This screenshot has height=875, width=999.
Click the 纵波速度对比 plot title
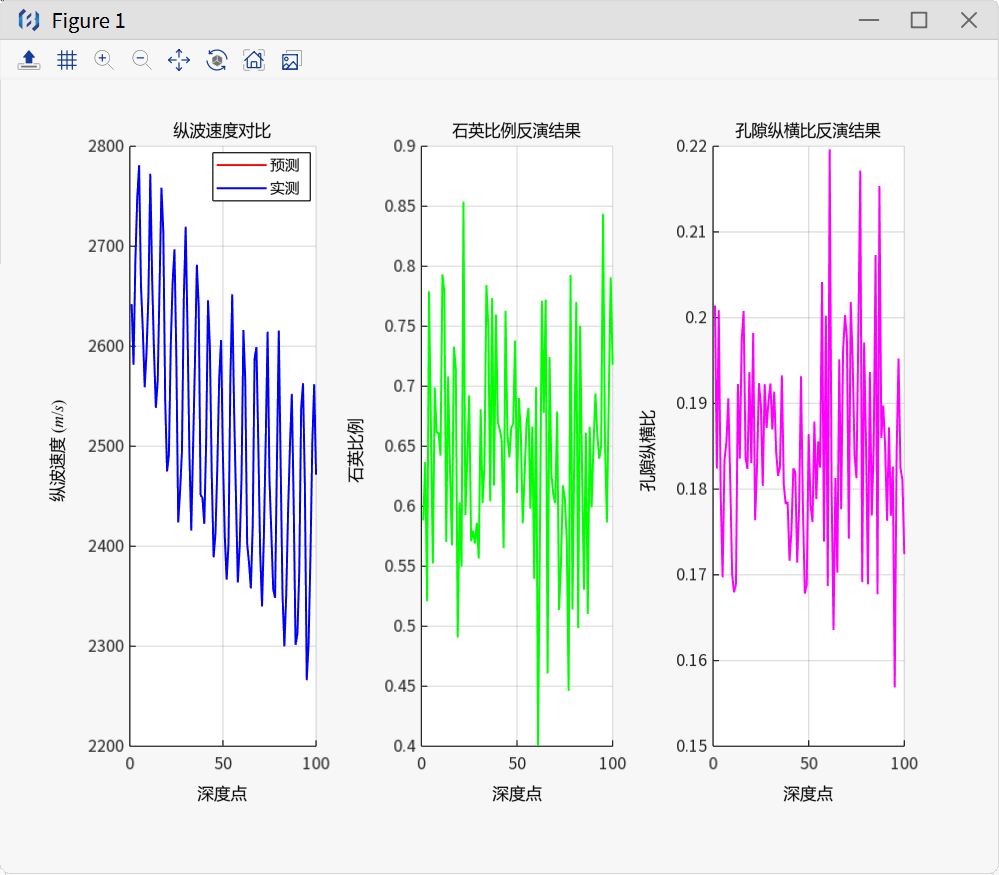pyautogui.click(x=222, y=131)
